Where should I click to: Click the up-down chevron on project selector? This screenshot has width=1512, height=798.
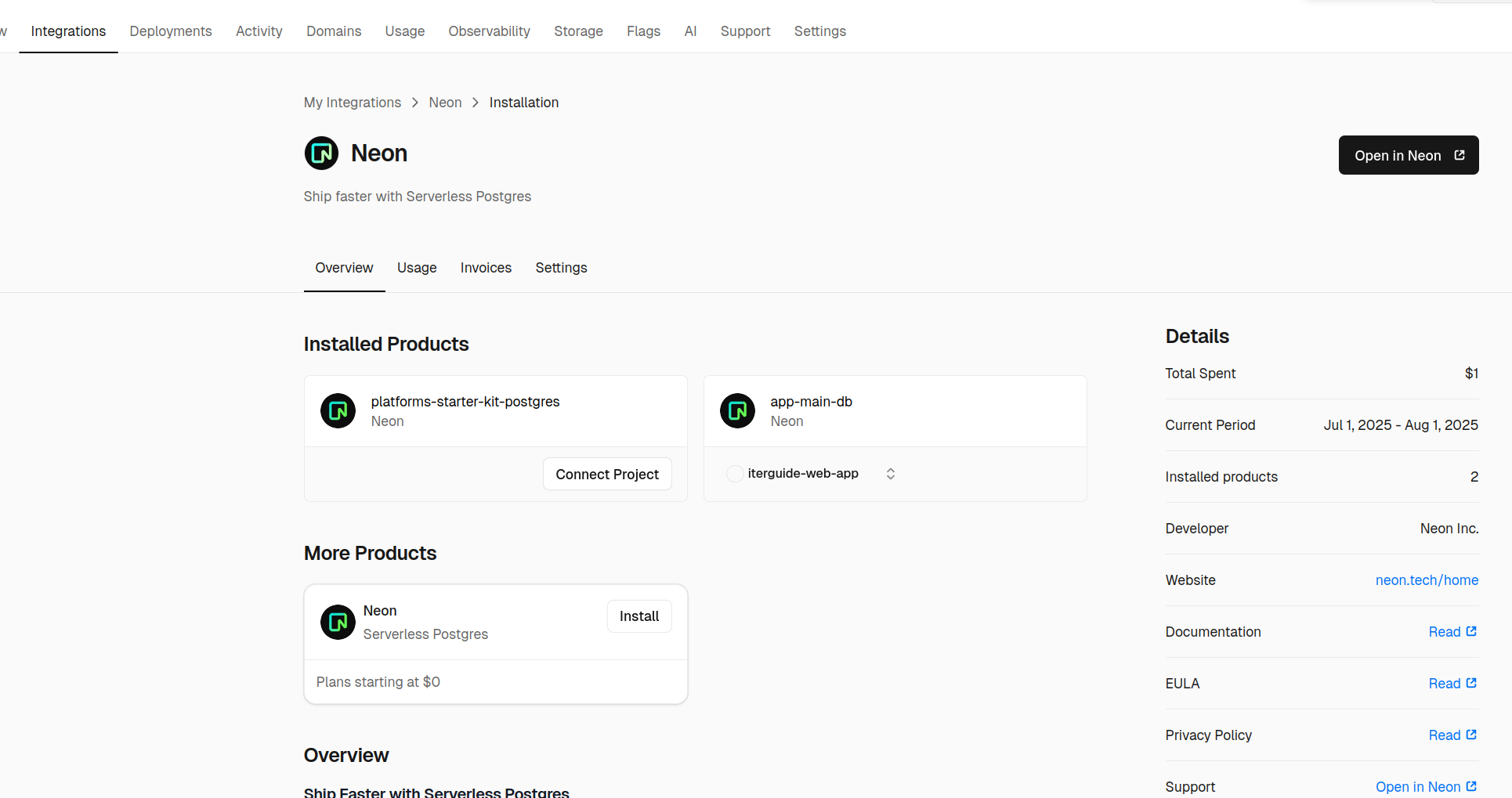click(x=891, y=474)
